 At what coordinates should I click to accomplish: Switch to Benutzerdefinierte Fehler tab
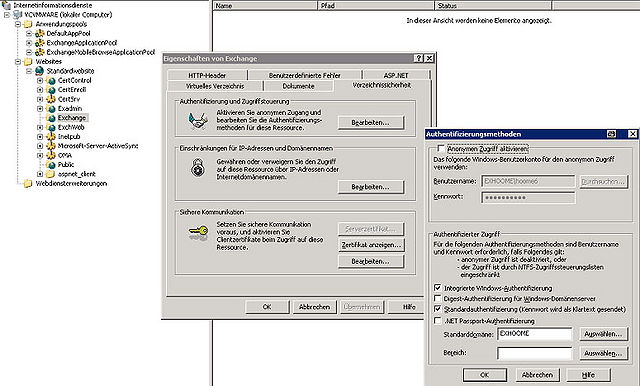(x=304, y=75)
